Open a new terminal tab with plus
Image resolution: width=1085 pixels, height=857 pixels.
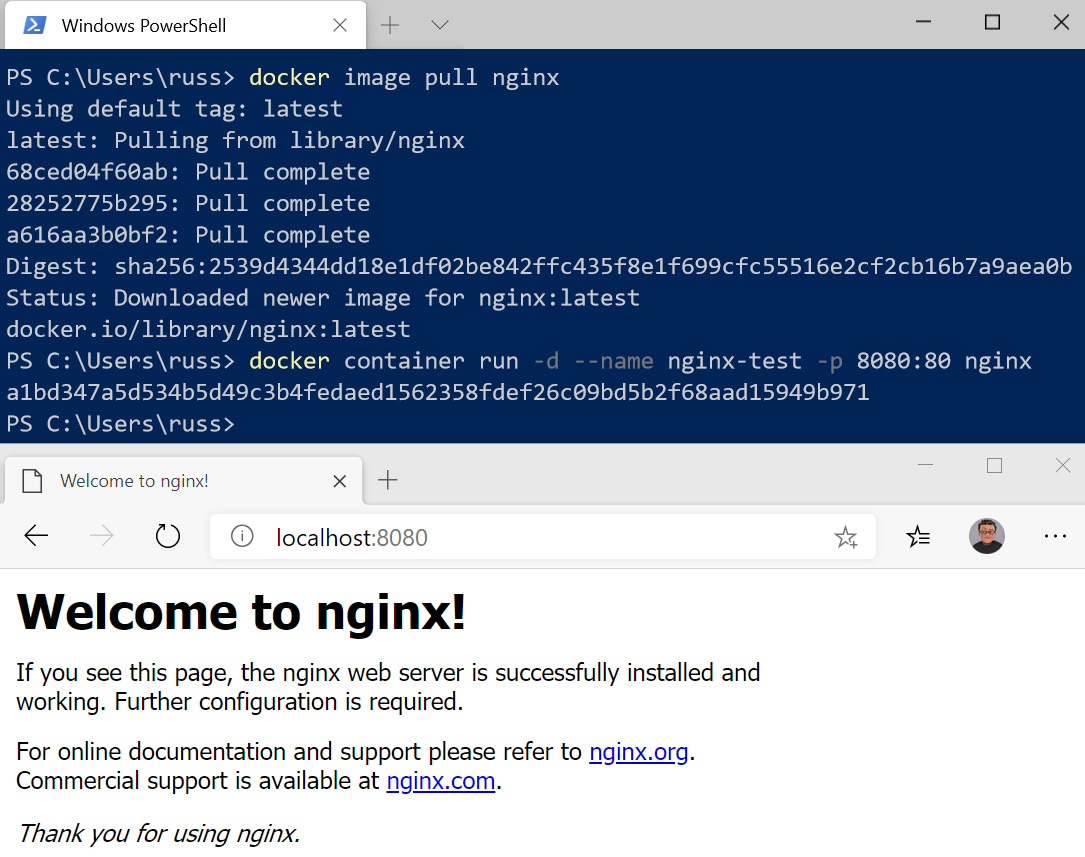pos(390,26)
